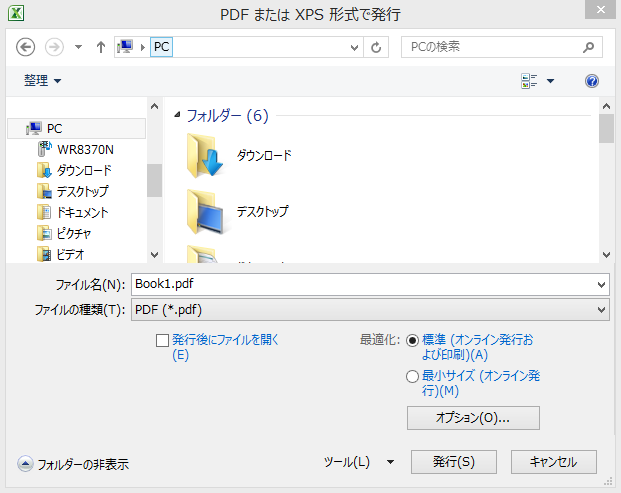Open the file name dropdown arrow

601,284
